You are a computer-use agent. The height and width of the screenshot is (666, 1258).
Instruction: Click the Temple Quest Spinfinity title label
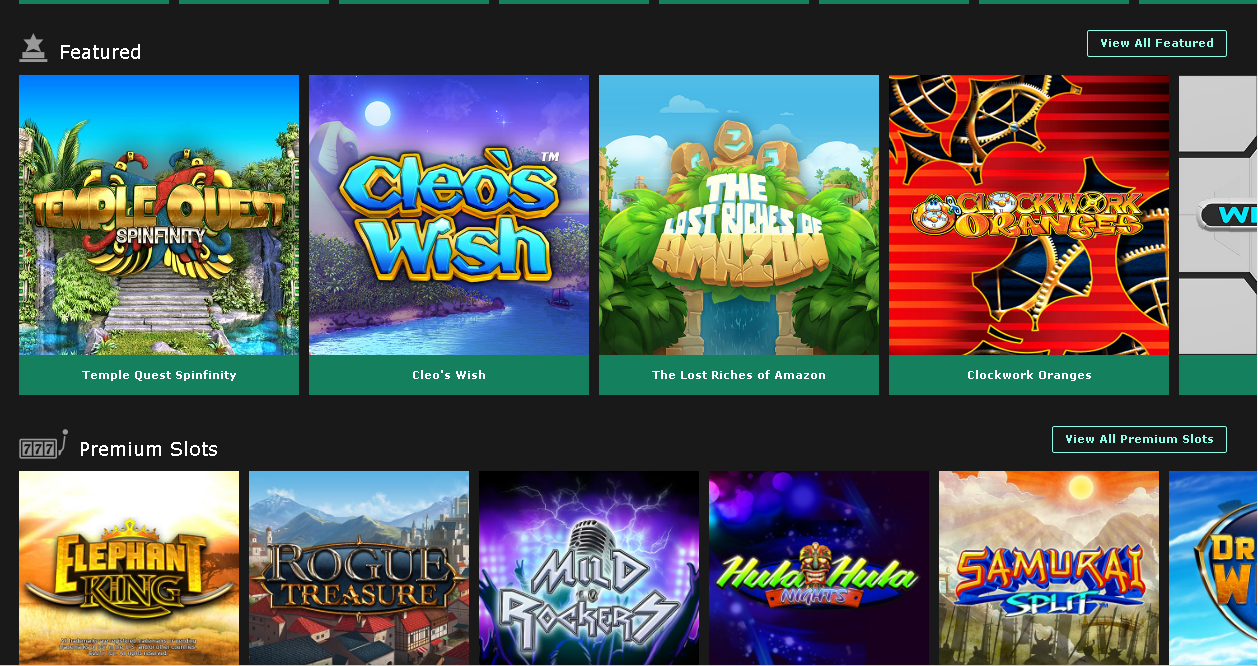159,375
